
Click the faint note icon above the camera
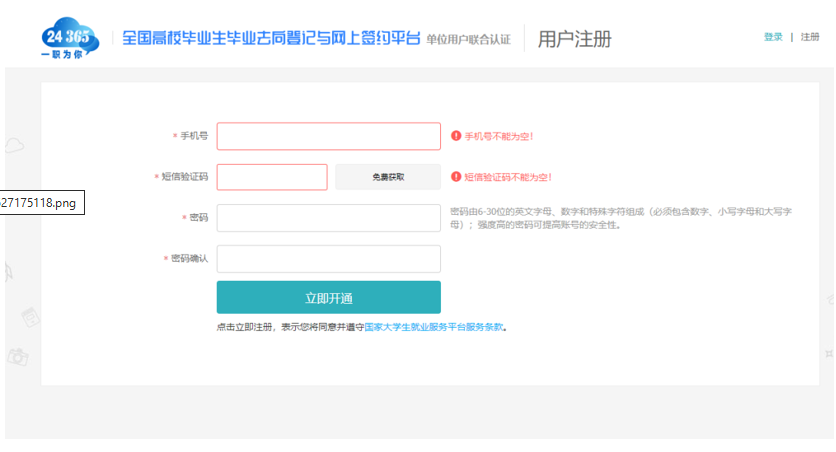31,317
